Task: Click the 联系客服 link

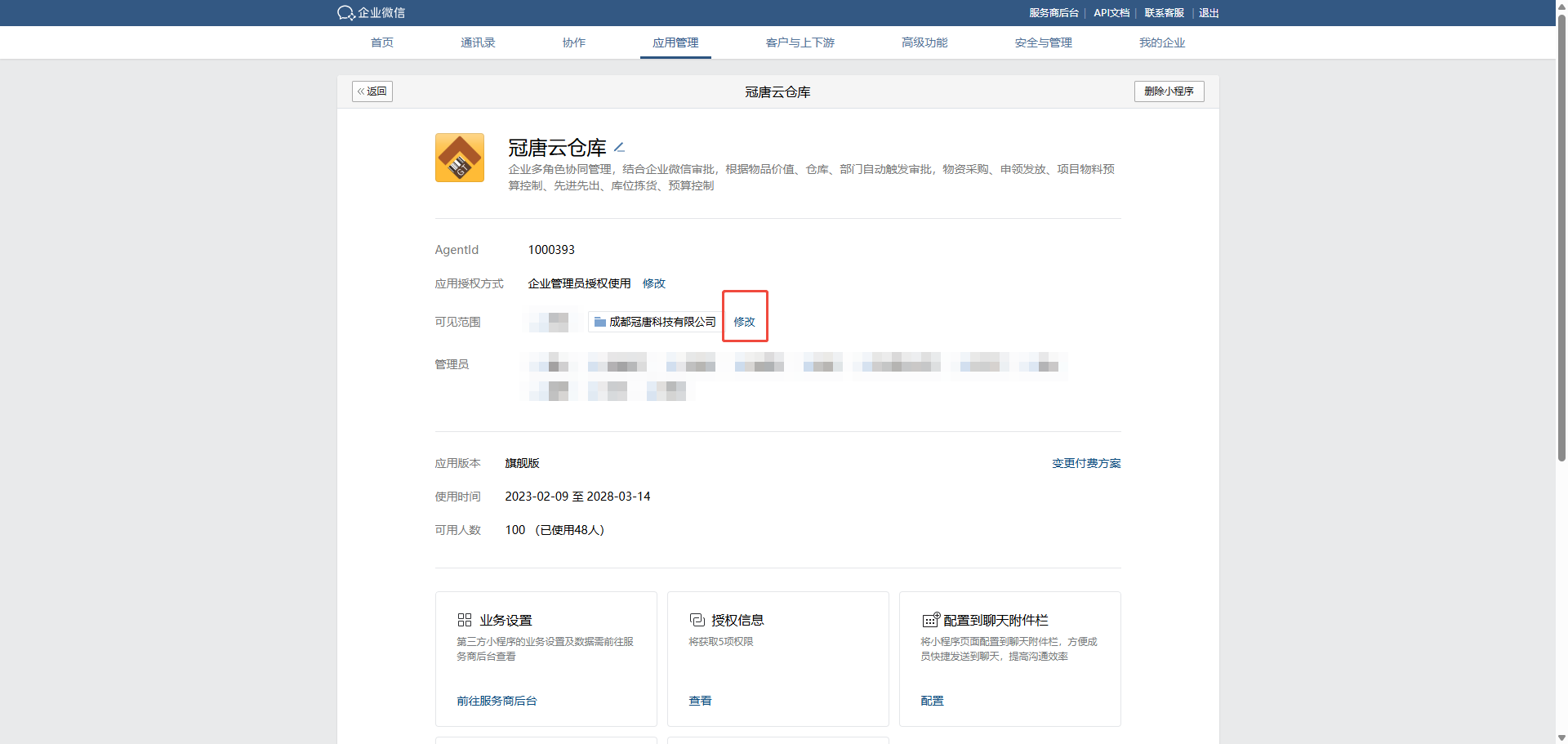Action: pyautogui.click(x=1164, y=13)
